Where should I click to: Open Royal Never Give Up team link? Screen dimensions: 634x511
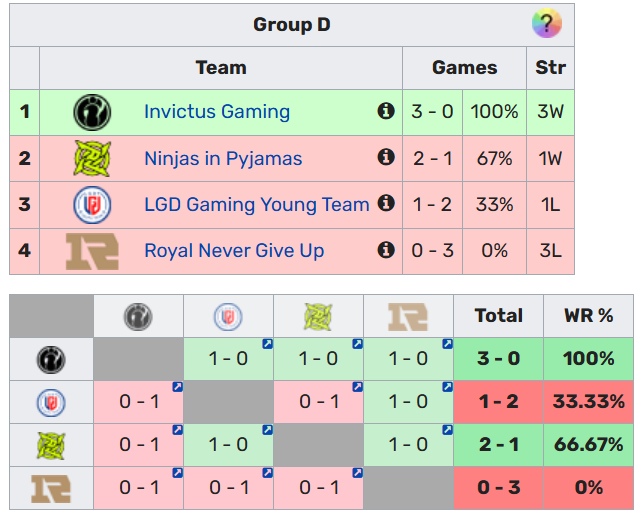(234, 250)
